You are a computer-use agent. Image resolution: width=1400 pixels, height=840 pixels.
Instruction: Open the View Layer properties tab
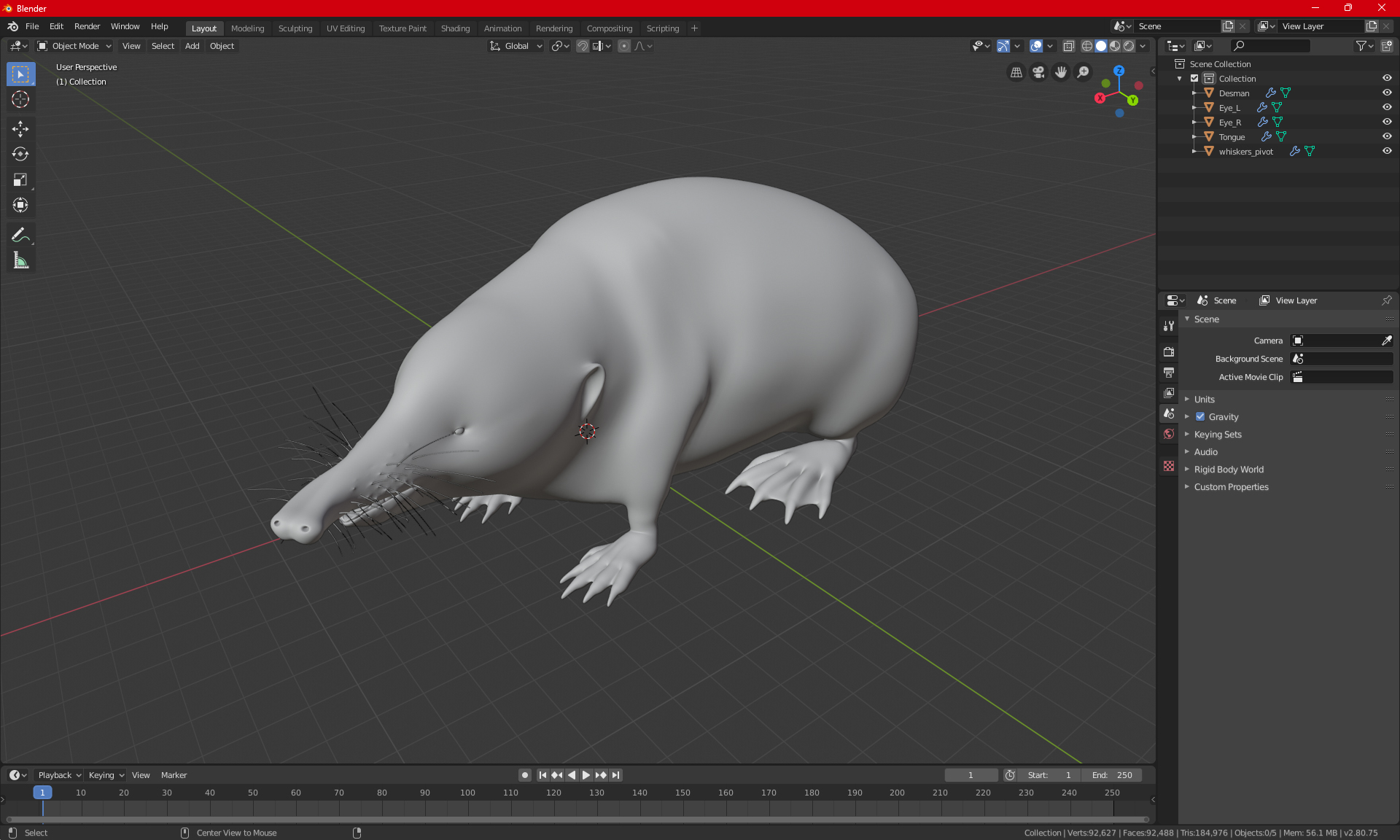click(1169, 393)
